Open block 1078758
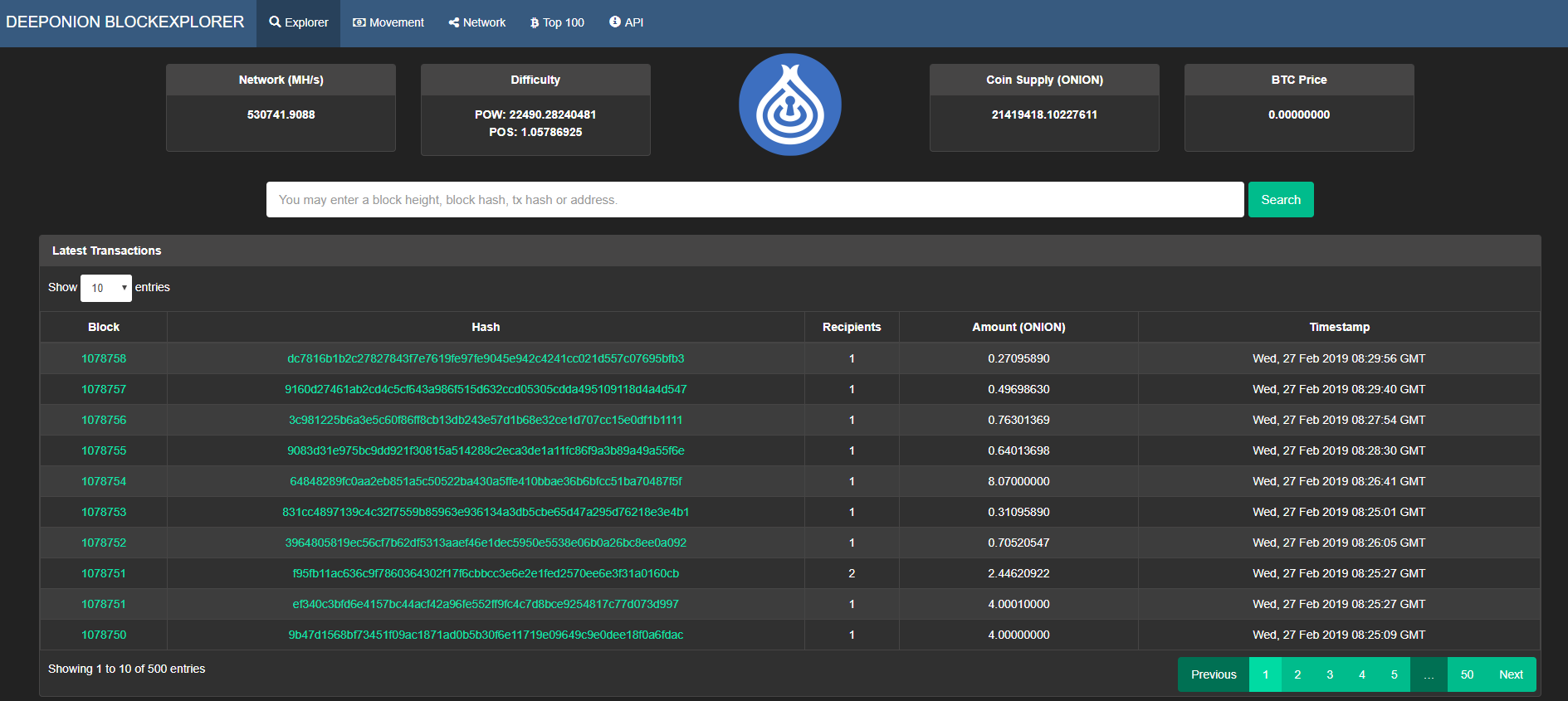Image resolution: width=1568 pixels, height=701 pixels. 104,358
